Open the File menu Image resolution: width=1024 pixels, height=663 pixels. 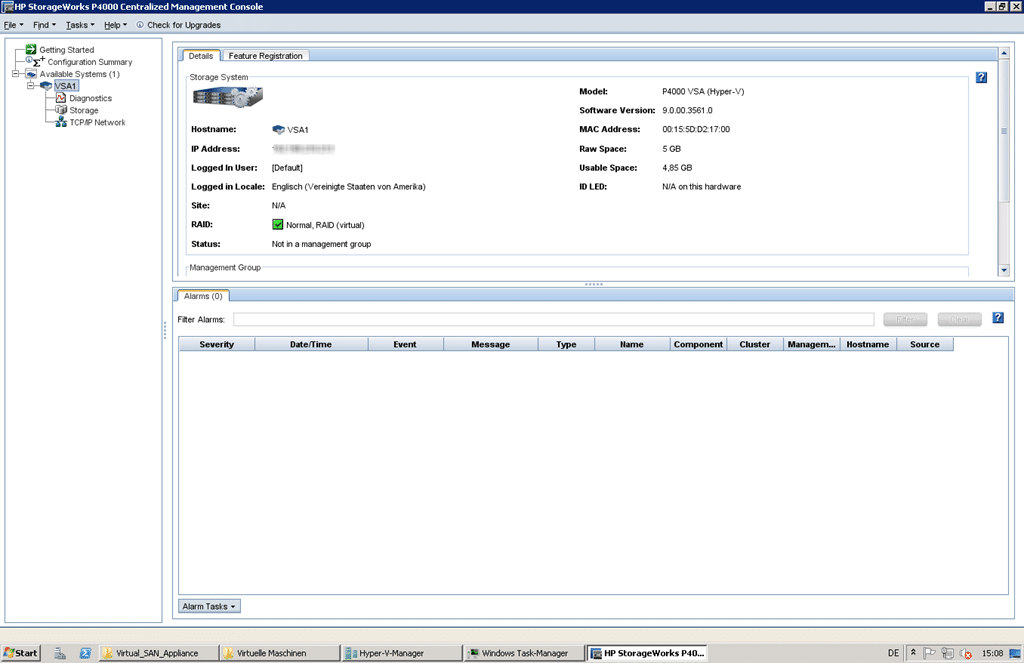click(13, 25)
